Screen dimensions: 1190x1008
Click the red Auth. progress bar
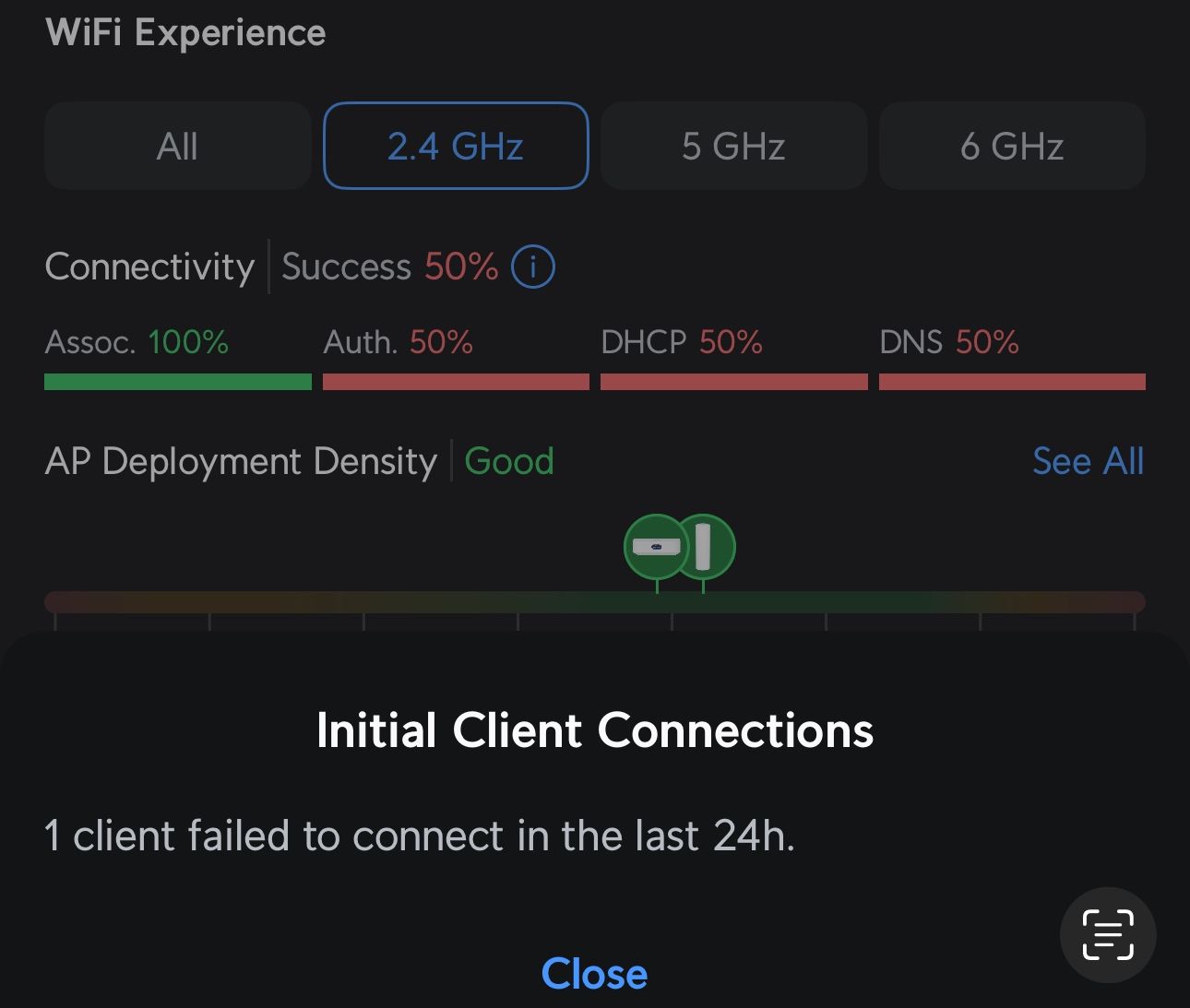[456, 382]
